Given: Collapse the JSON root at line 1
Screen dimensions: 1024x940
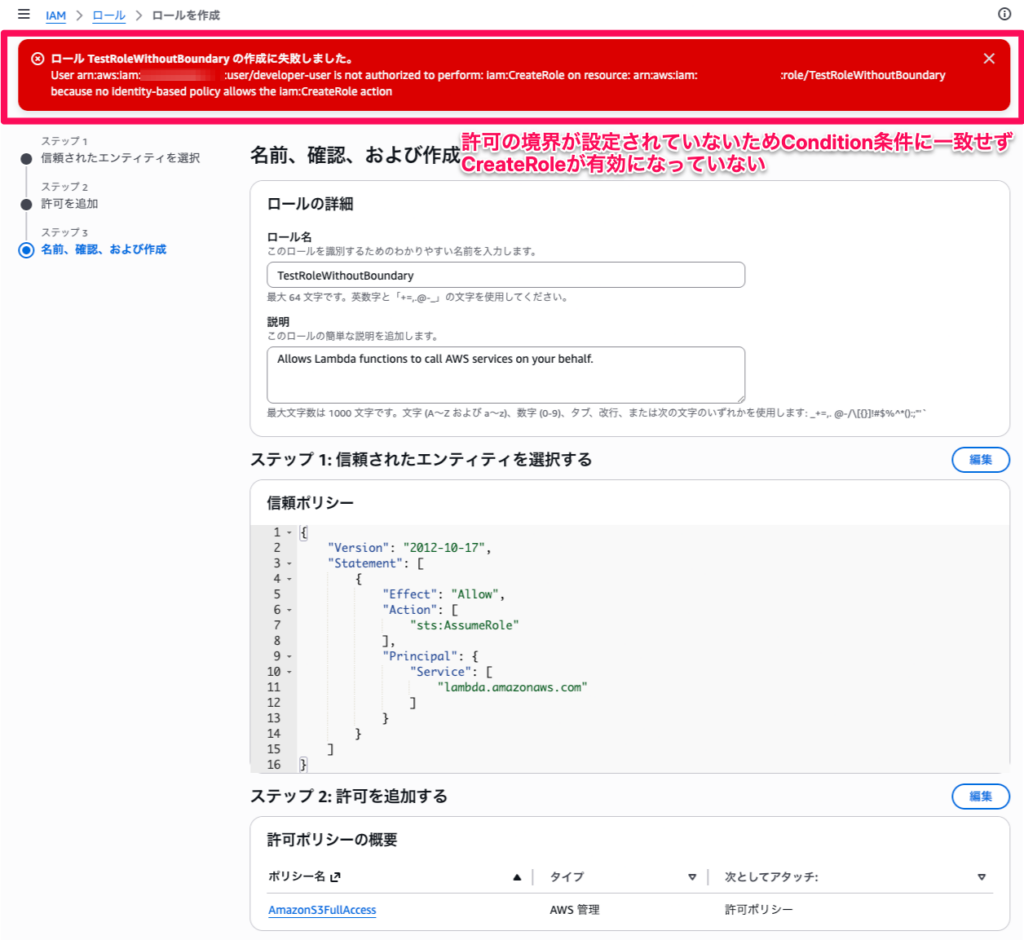Looking at the screenshot, I should [290, 533].
